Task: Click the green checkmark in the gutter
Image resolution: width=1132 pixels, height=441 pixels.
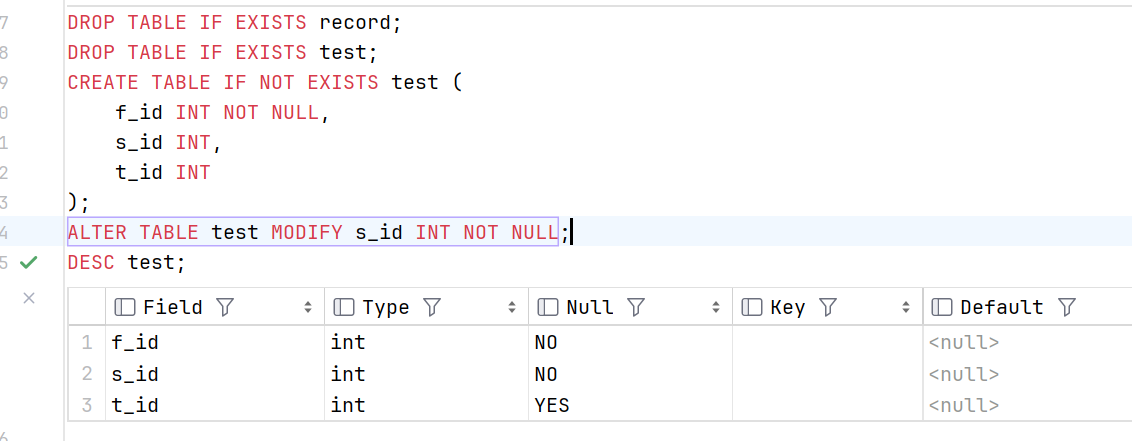Action: (28, 262)
